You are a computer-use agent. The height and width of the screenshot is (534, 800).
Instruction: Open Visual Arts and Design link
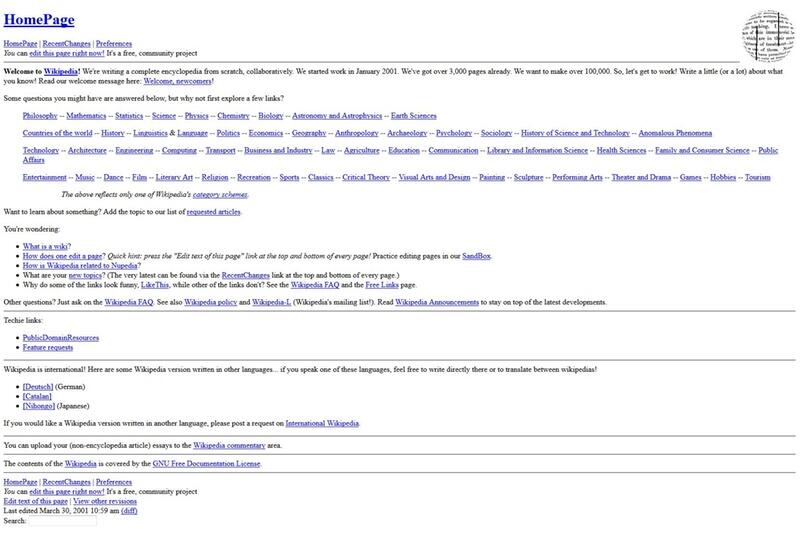pyautogui.click(x=434, y=177)
